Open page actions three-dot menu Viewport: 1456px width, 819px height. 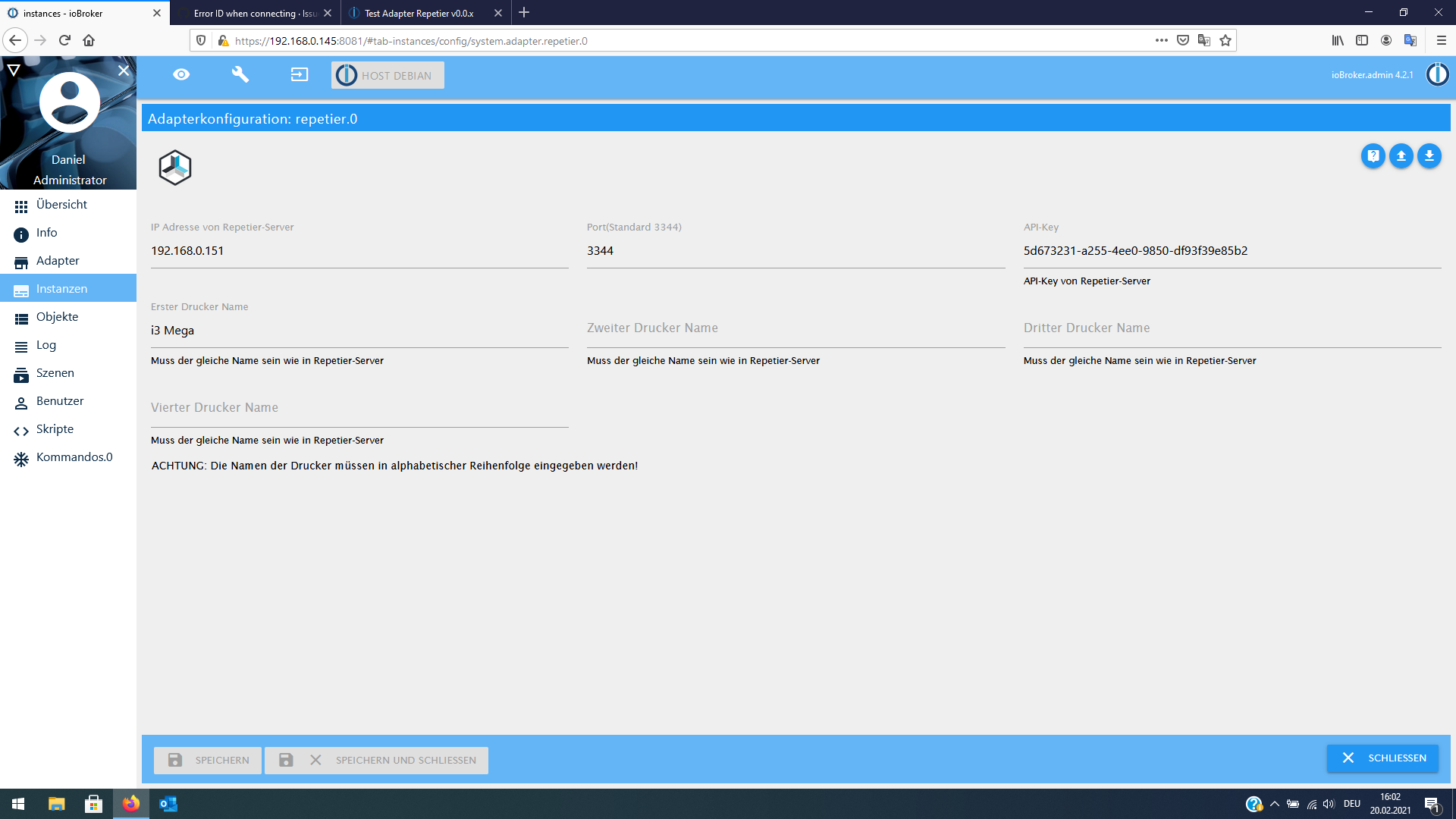click(1161, 40)
